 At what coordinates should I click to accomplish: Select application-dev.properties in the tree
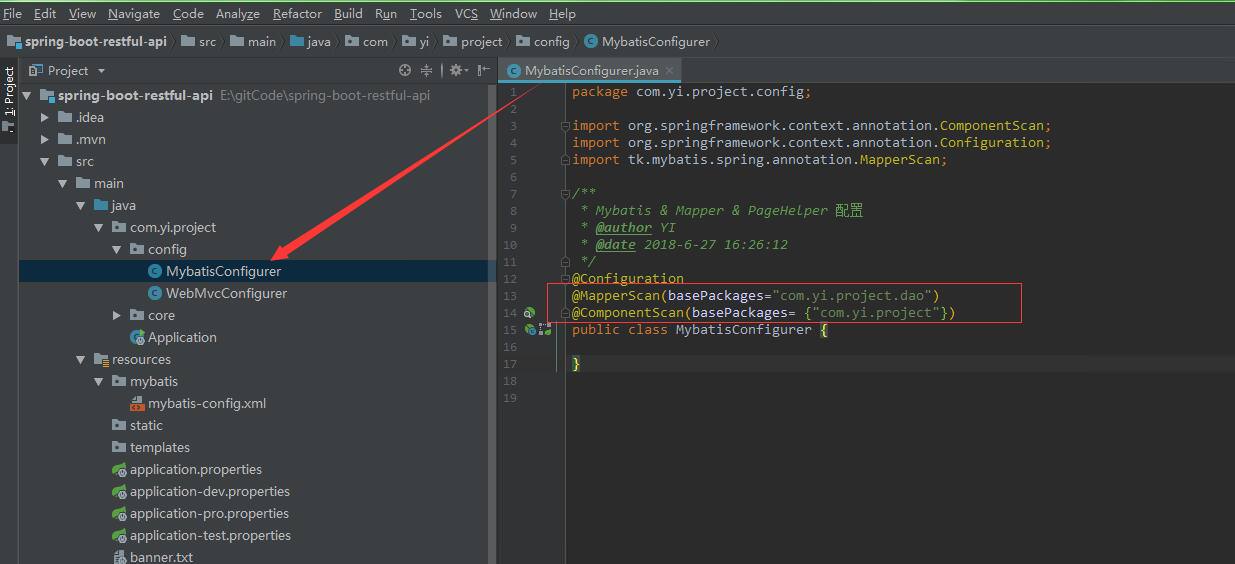click(x=210, y=491)
